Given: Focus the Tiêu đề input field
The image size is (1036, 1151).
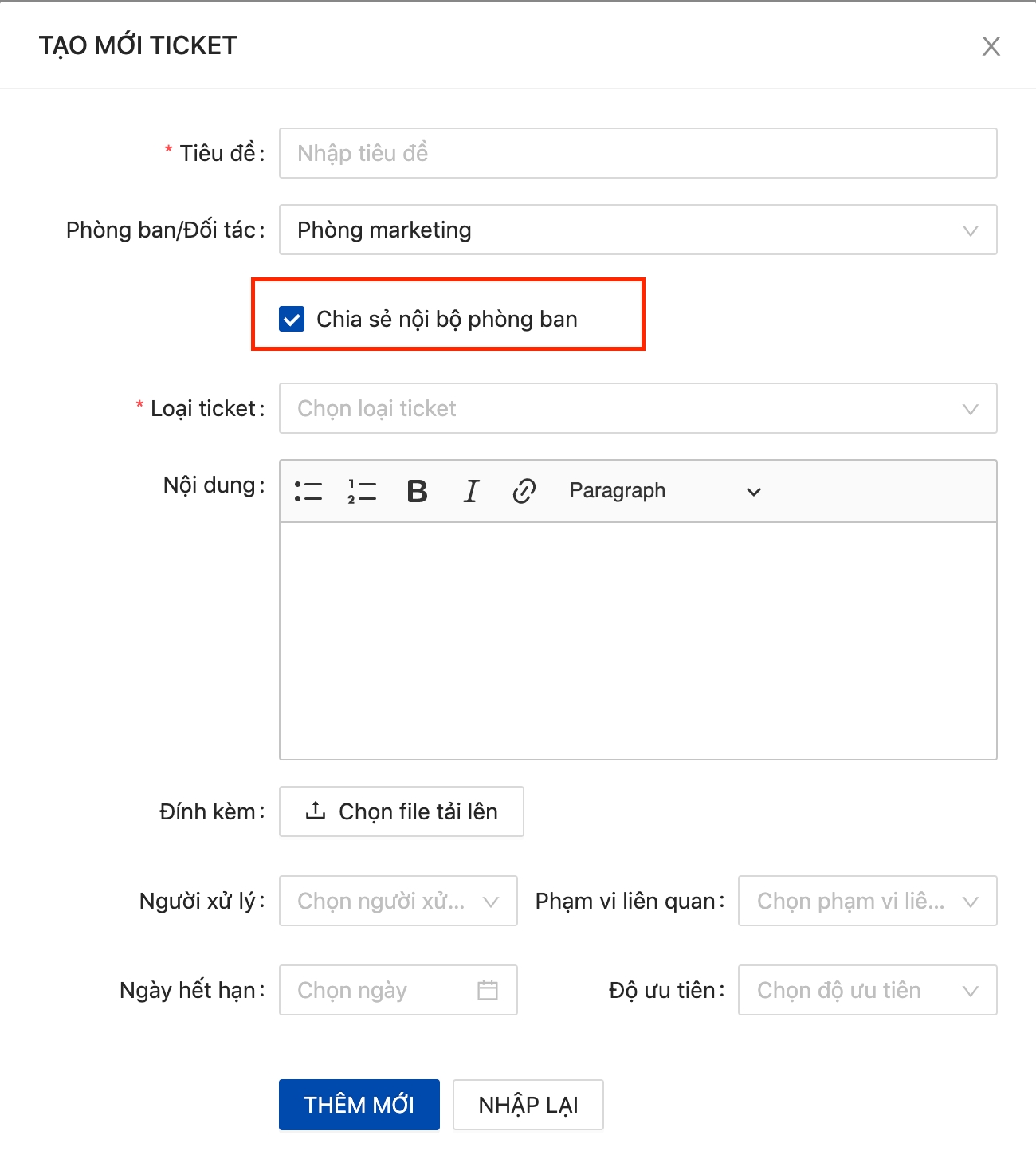Looking at the screenshot, I should [638, 153].
